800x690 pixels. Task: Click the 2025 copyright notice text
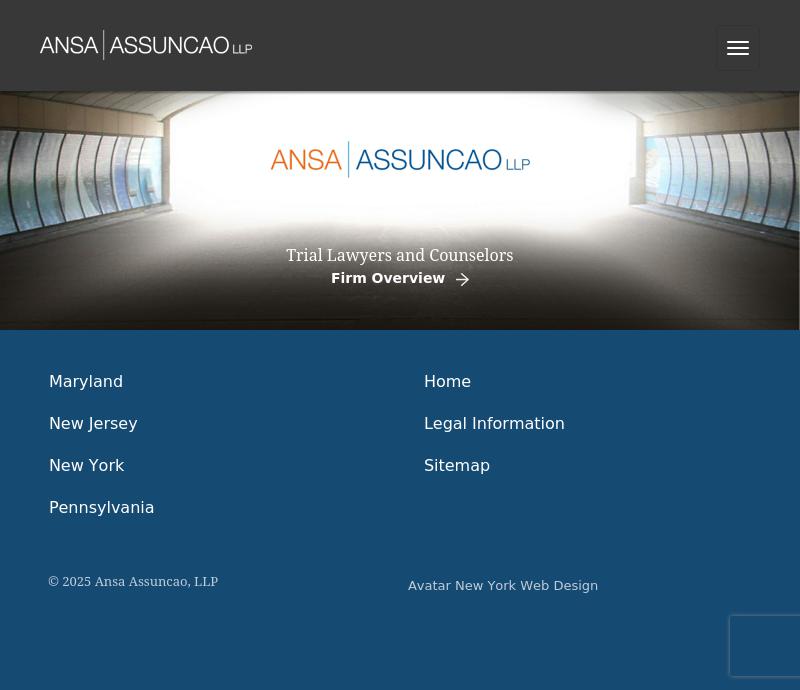[133, 581]
